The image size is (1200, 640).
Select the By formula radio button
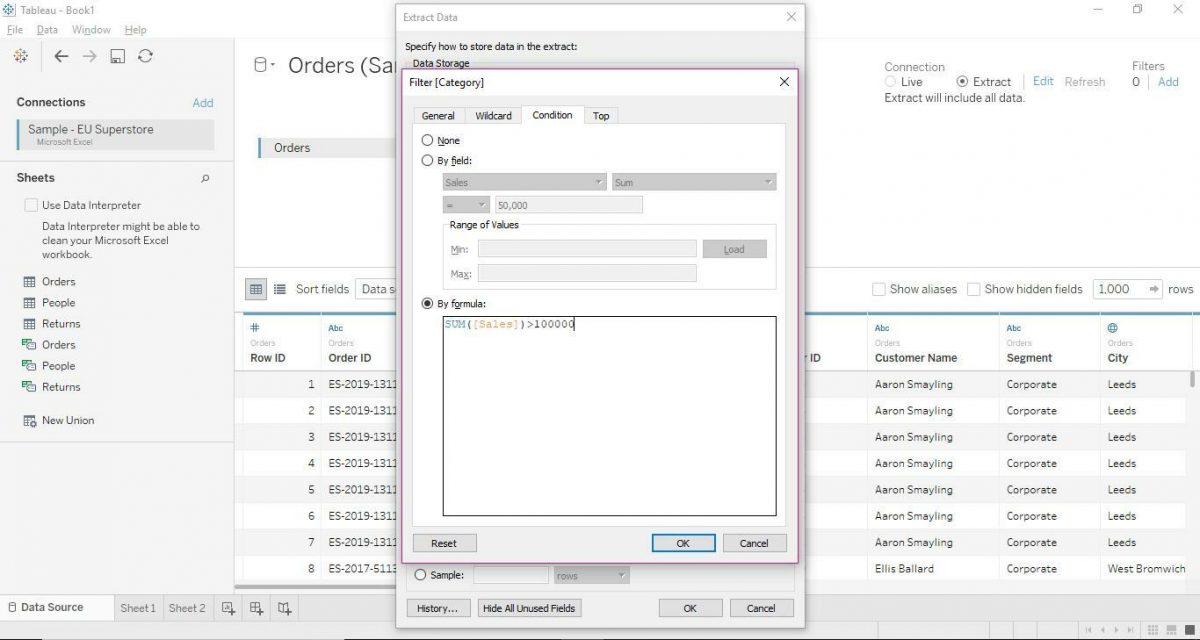[x=427, y=303]
